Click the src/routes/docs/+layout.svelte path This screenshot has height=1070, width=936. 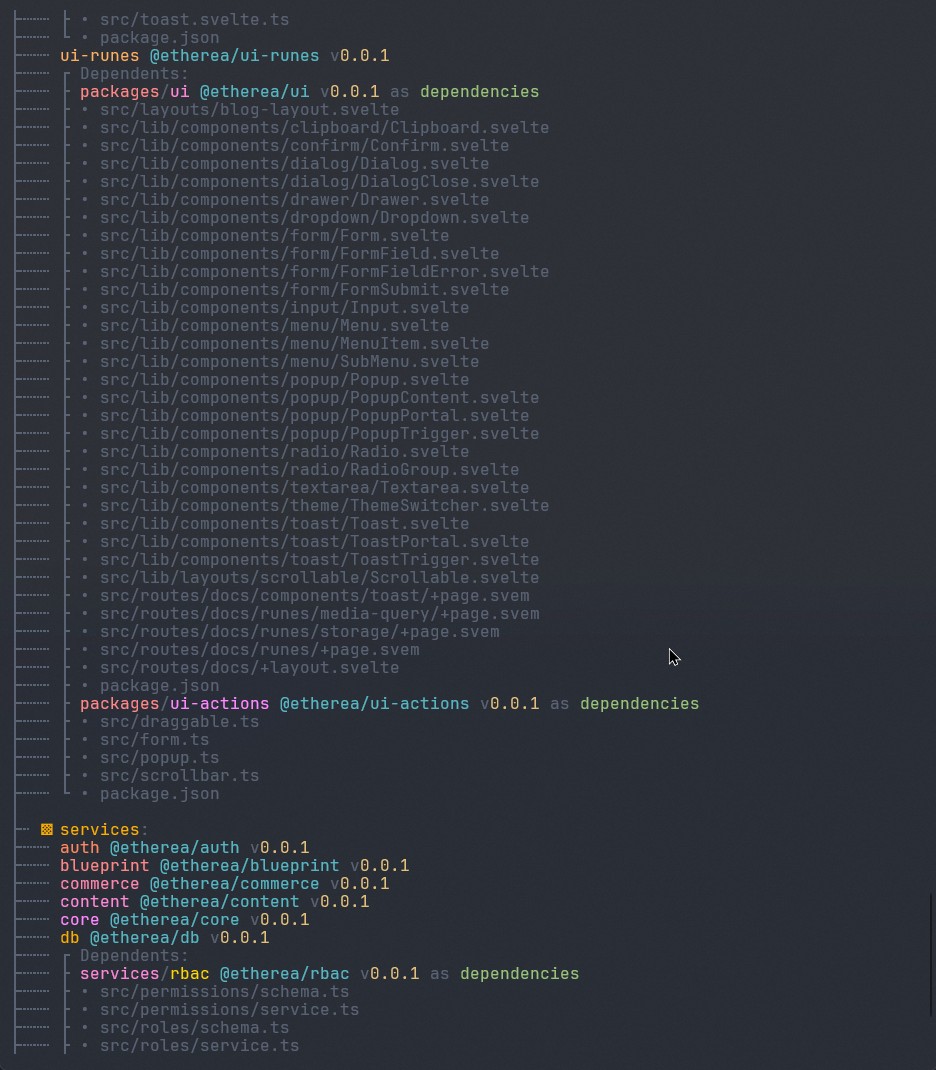(x=250, y=668)
